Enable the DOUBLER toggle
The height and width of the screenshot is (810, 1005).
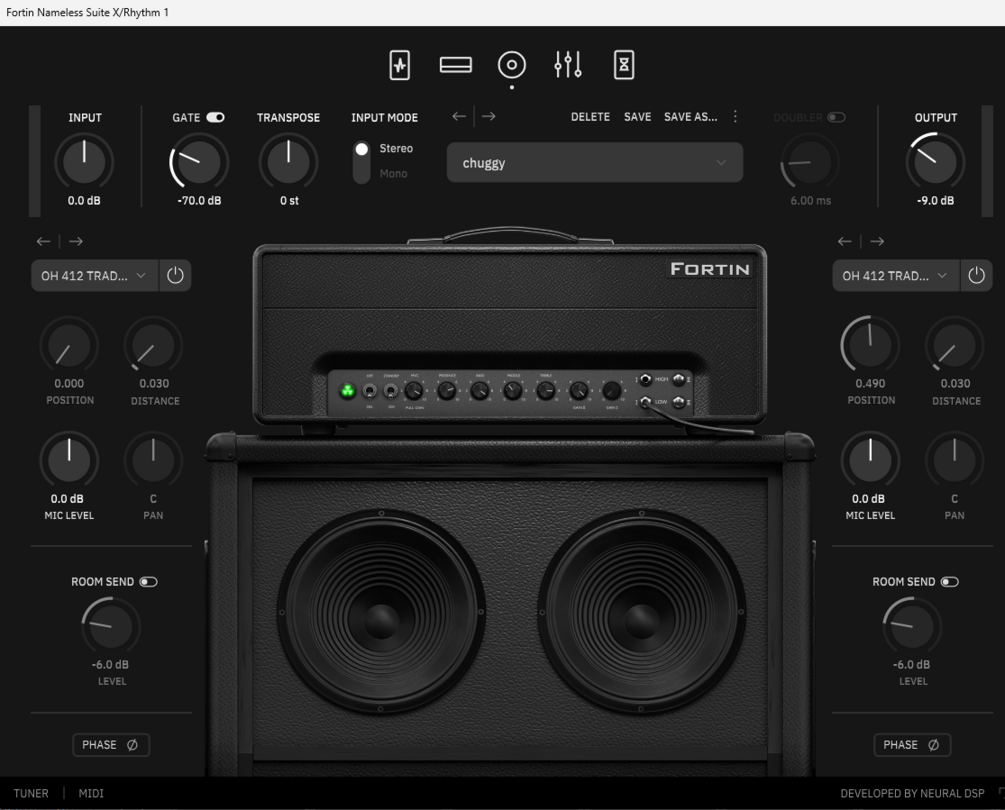(x=836, y=117)
